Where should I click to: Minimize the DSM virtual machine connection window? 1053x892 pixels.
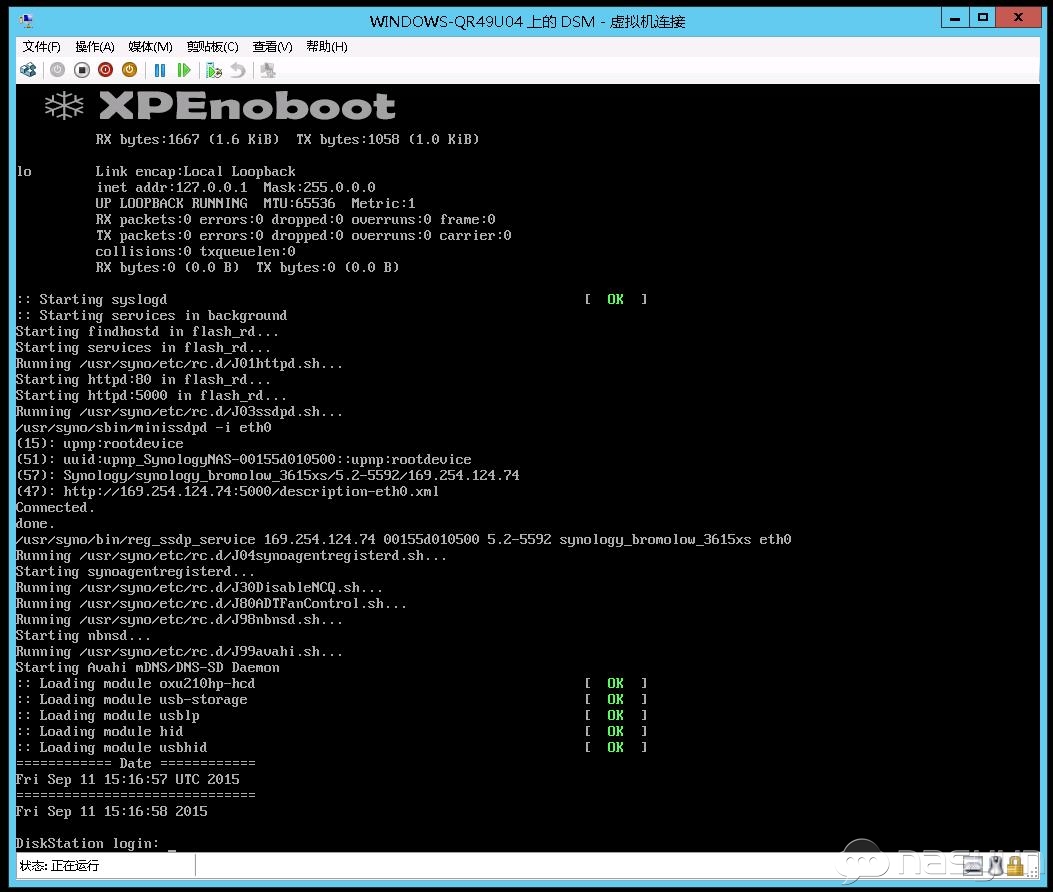[955, 18]
